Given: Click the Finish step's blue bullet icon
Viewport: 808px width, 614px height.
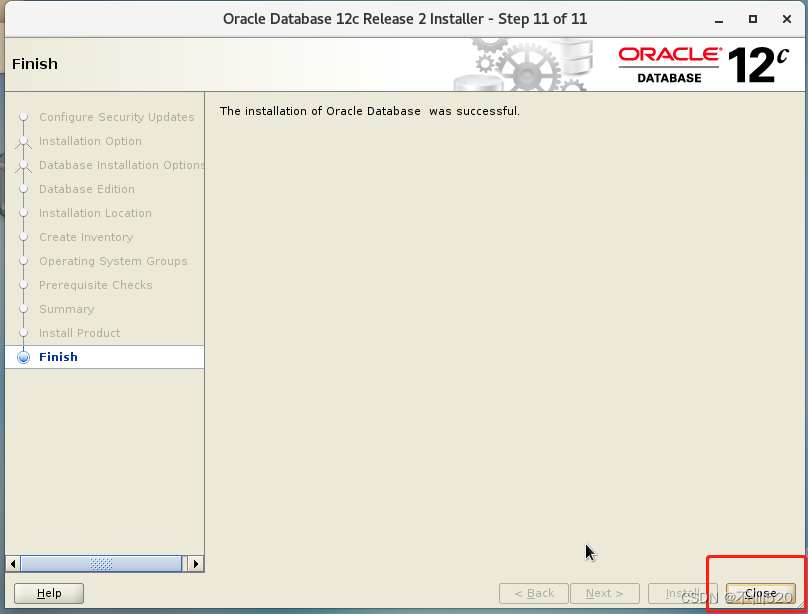Looking at the screenshot, I should (23, 357).
